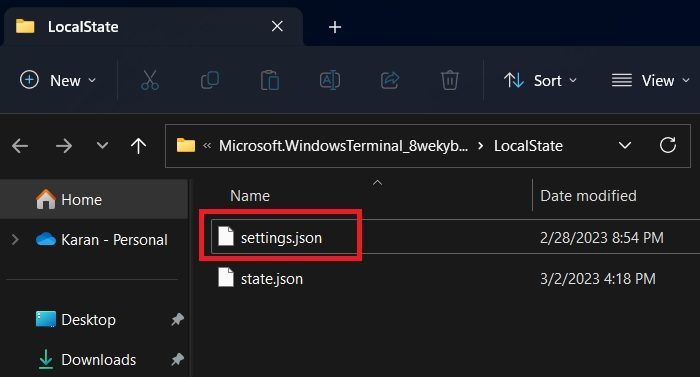Click the Desktop folder icon
Viewport: 700px width, 377px height.
[46, 319]
